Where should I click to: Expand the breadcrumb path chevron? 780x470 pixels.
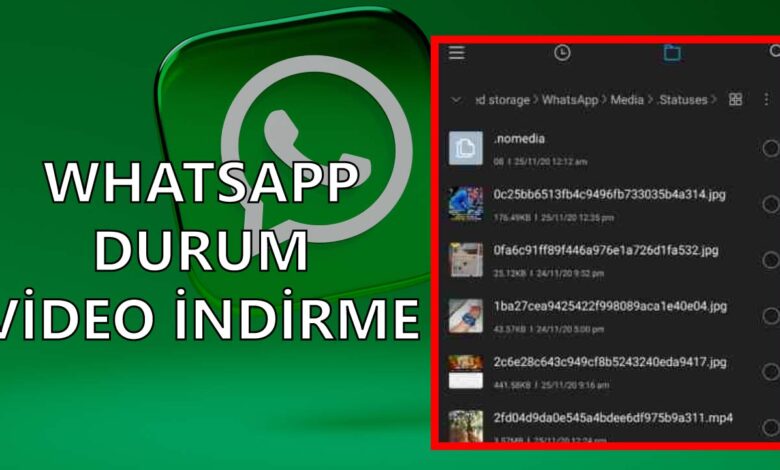click(456, 100)
